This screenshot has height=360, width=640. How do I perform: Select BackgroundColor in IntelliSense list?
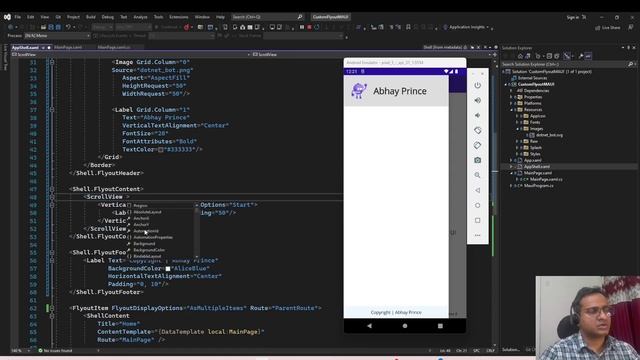[149, 250]
